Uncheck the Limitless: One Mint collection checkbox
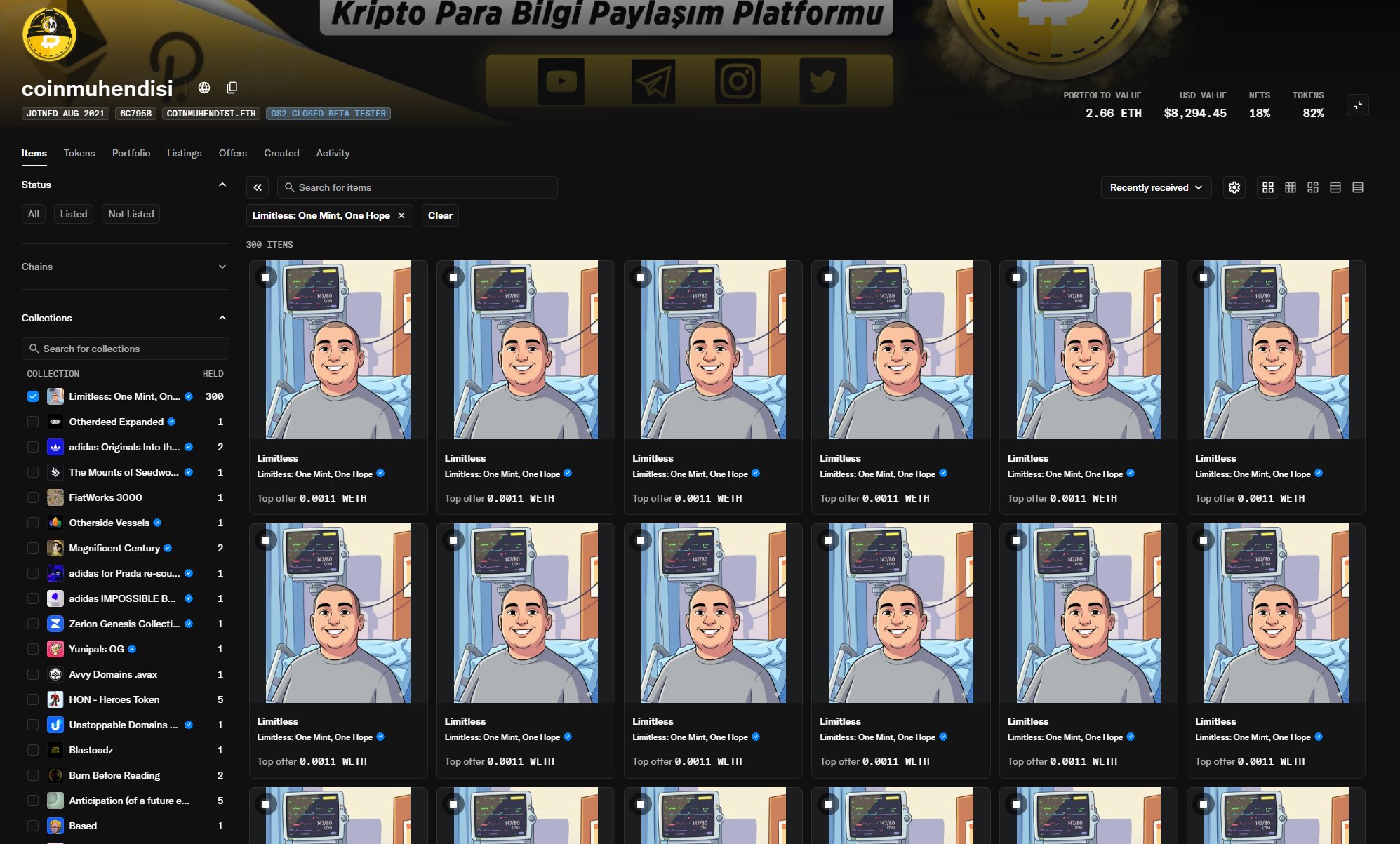Viewport: 1400px width, 844px height. (x=33, y=396)
